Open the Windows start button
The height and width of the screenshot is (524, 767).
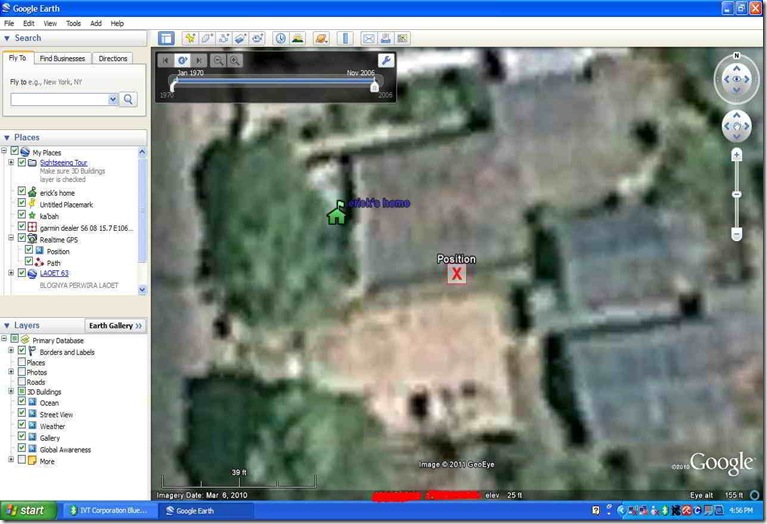27,510
